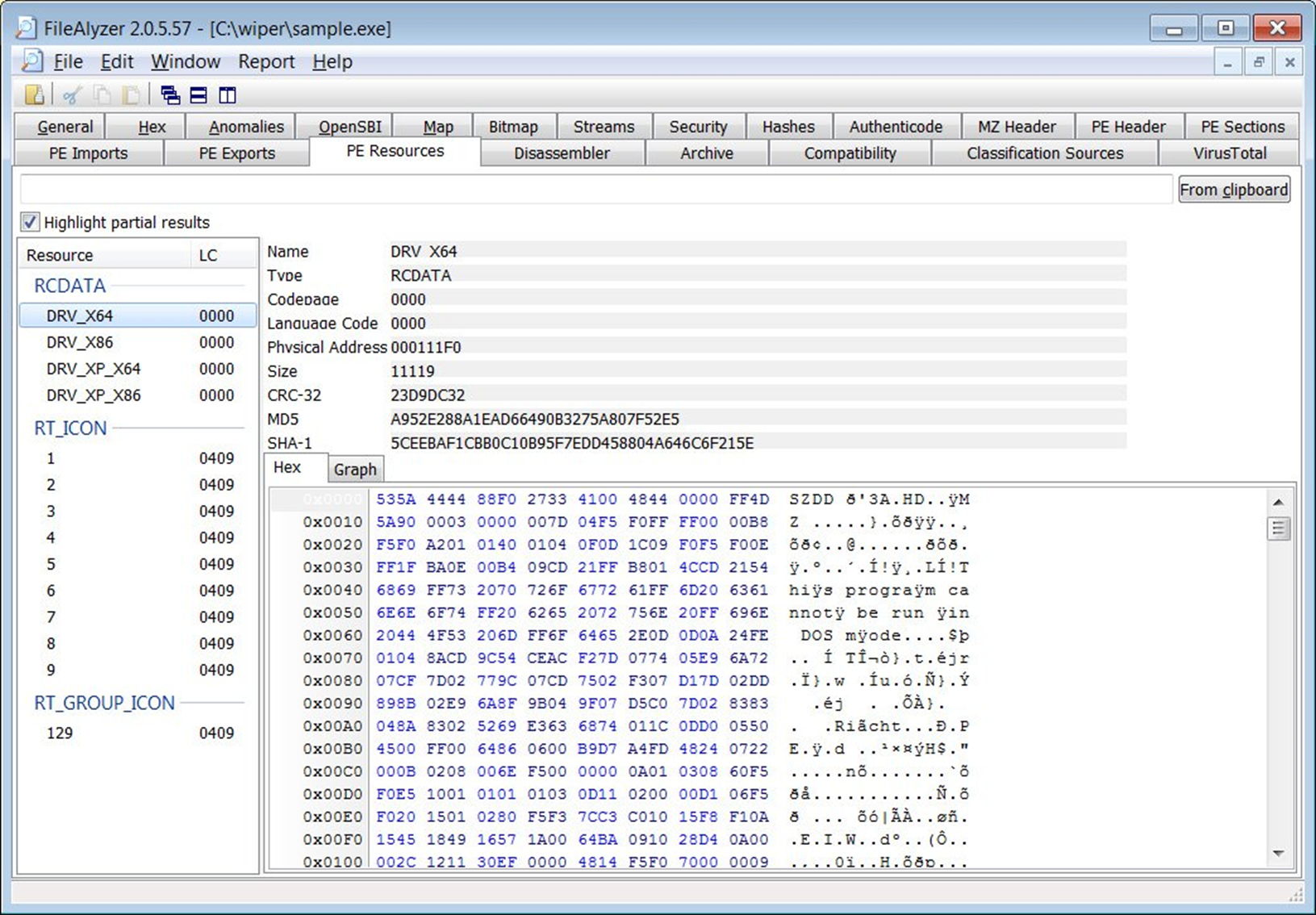Open the VirusTotal tab

point(1230,152)
